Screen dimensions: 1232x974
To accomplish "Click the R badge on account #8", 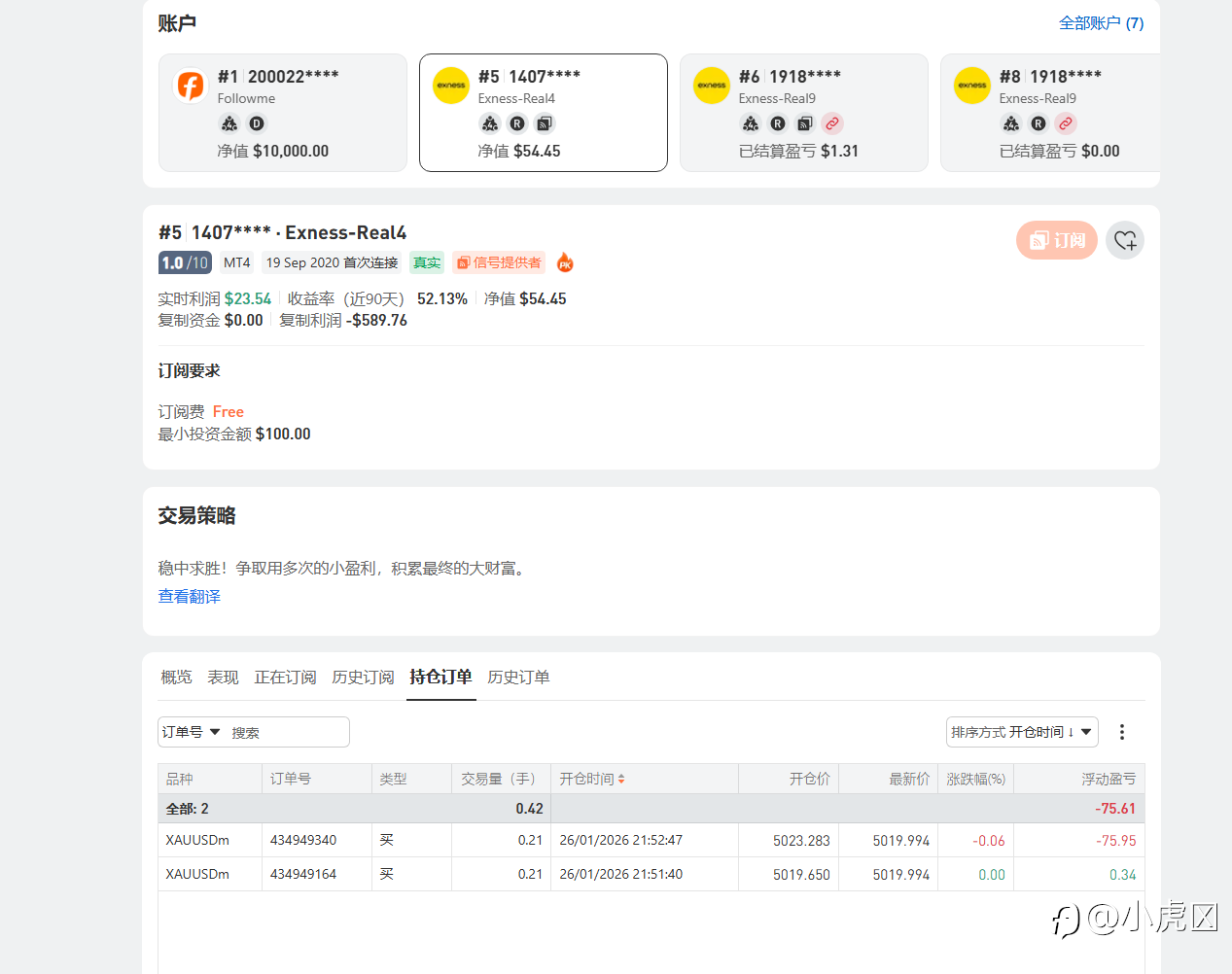I will click(1038, 123).
